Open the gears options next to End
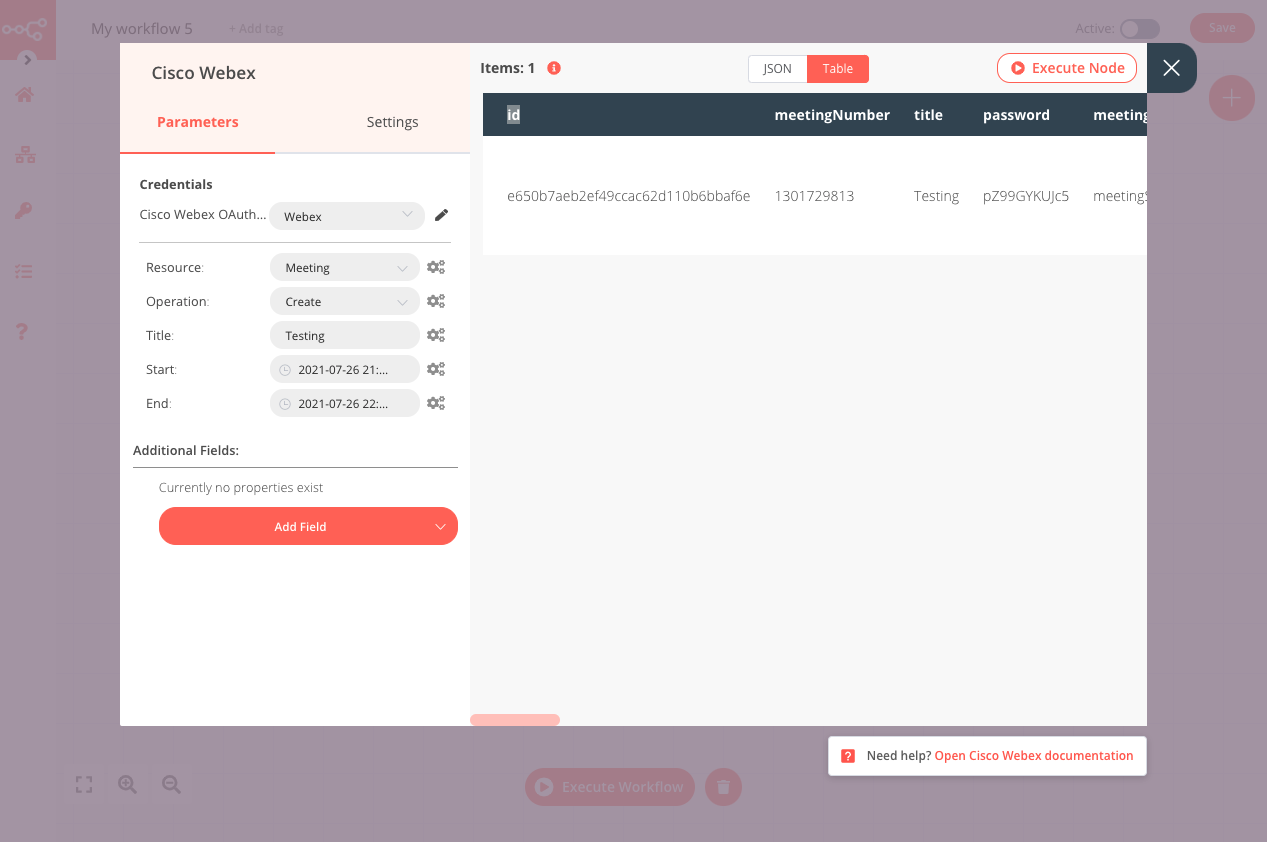 (435, 403)
